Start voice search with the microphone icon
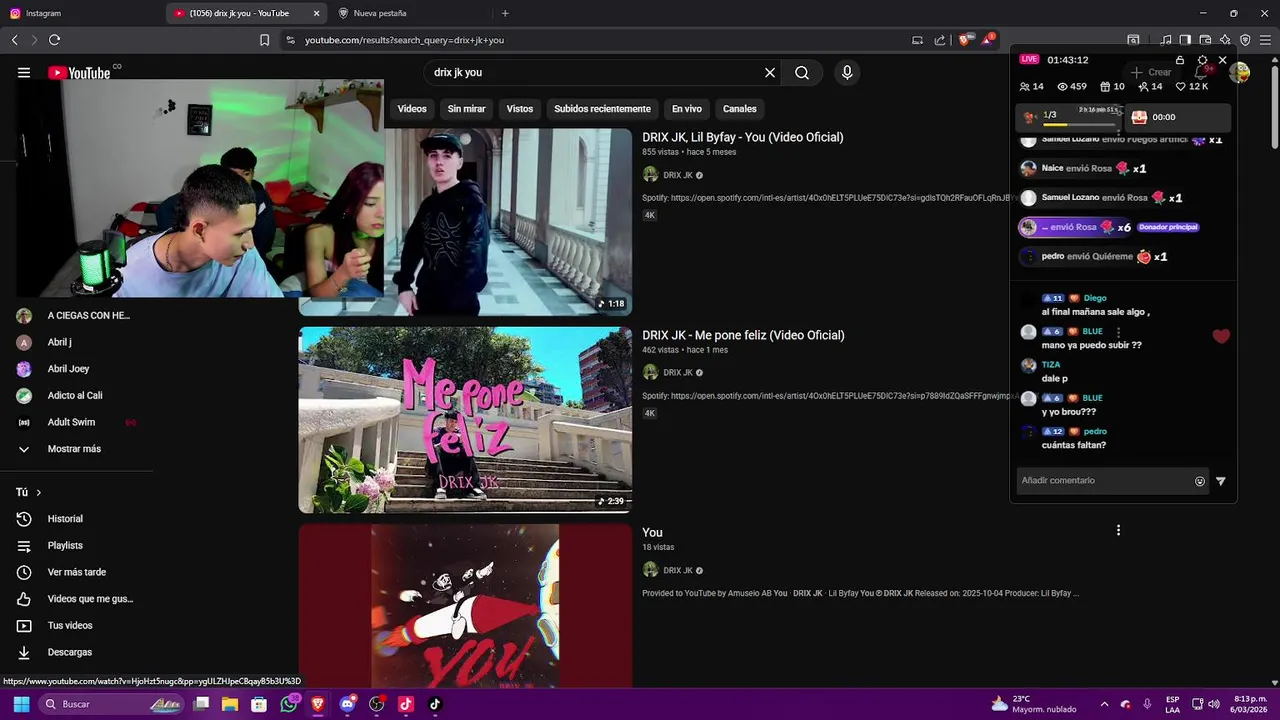The image size is (1280, 720). pos(847,72)
